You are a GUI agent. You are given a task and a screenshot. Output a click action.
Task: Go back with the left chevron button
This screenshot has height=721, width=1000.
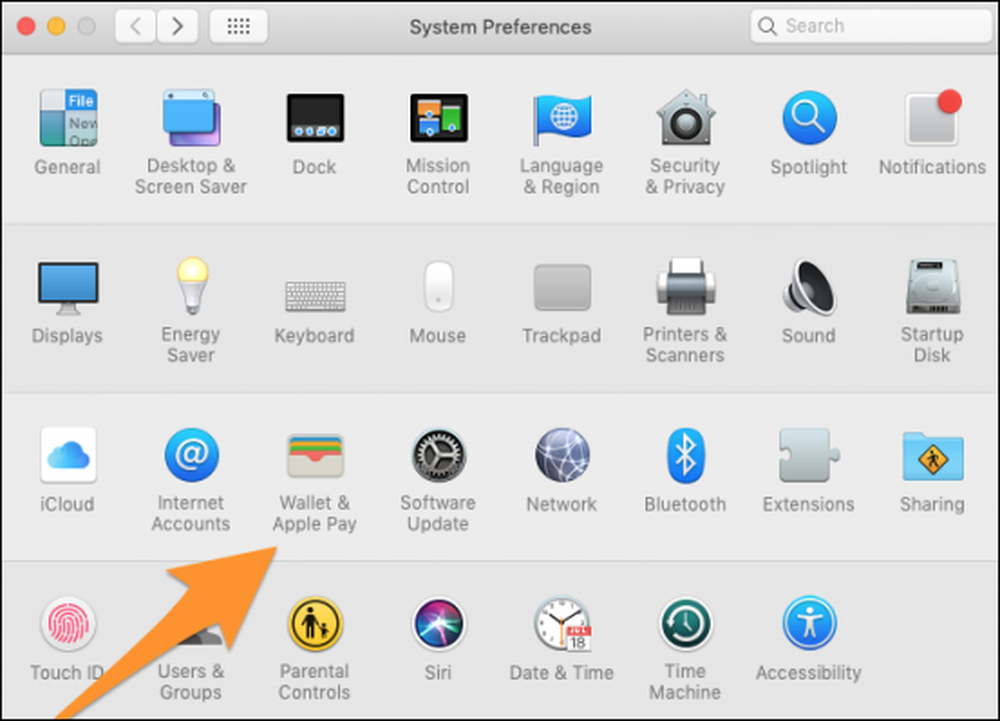135,26
